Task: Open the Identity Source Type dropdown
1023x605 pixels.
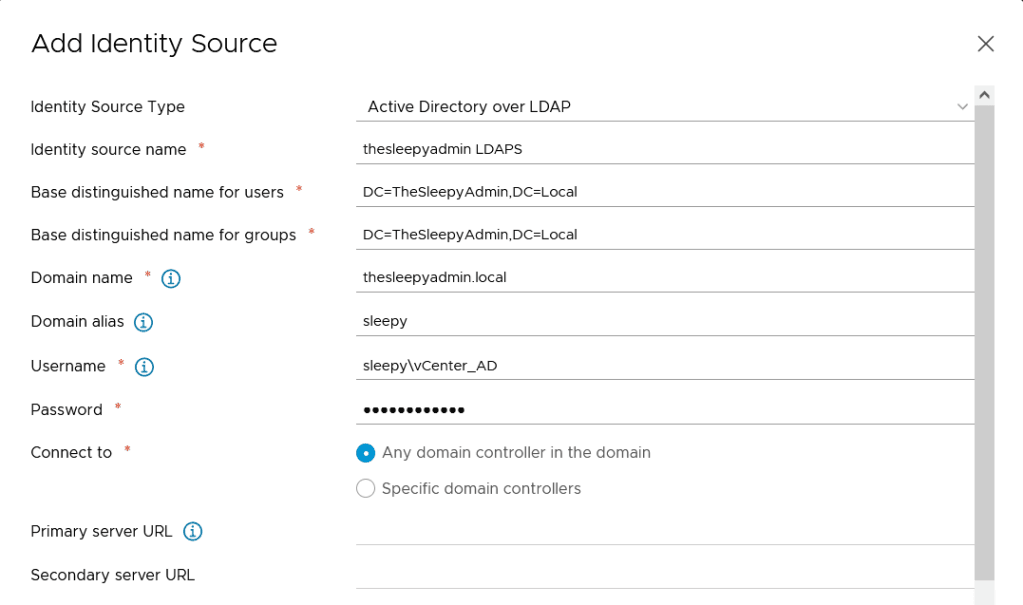Action: [664, 107]
